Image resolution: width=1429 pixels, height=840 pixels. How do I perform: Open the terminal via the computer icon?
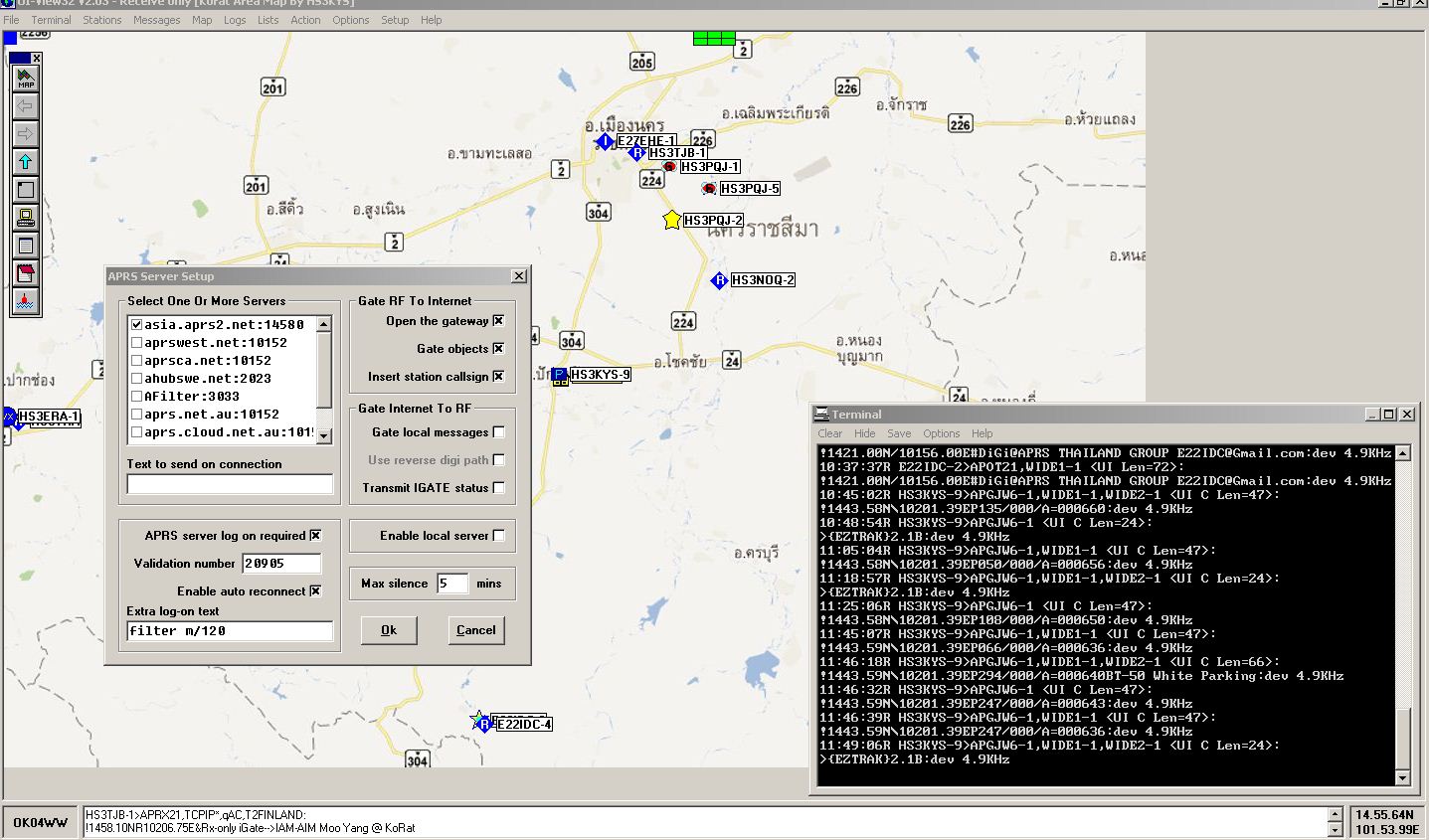(x=26, y=218)
